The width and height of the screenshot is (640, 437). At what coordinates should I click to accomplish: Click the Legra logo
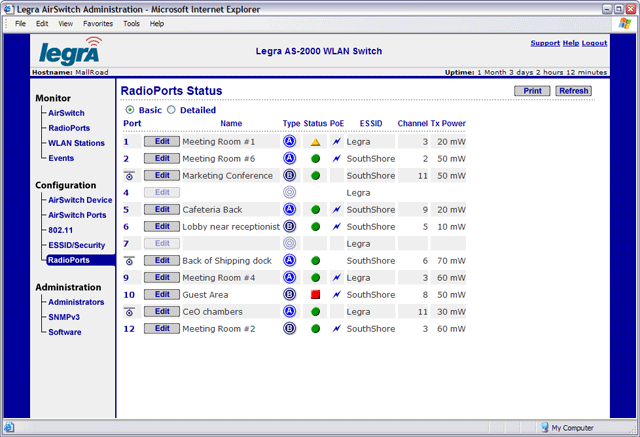pyautogui.click(x=70, y=51)
